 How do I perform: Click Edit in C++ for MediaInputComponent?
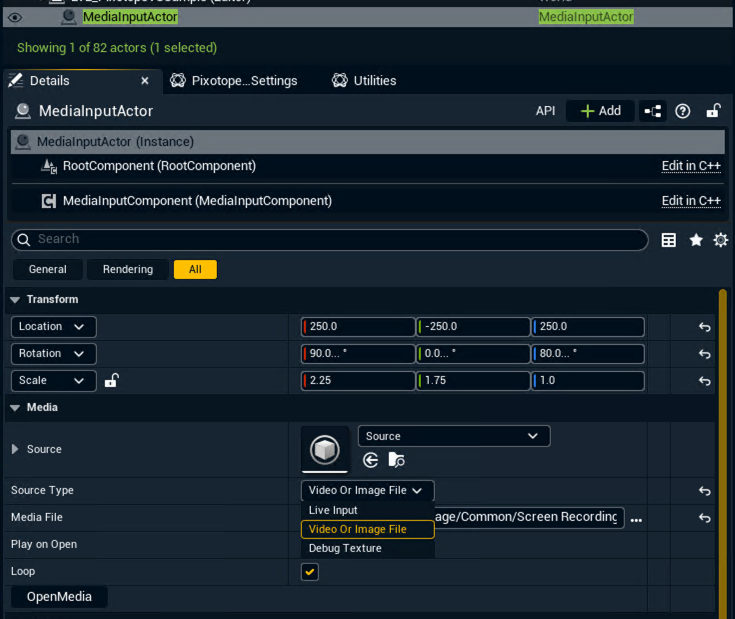pyautogui.click(x=691, y=201)
